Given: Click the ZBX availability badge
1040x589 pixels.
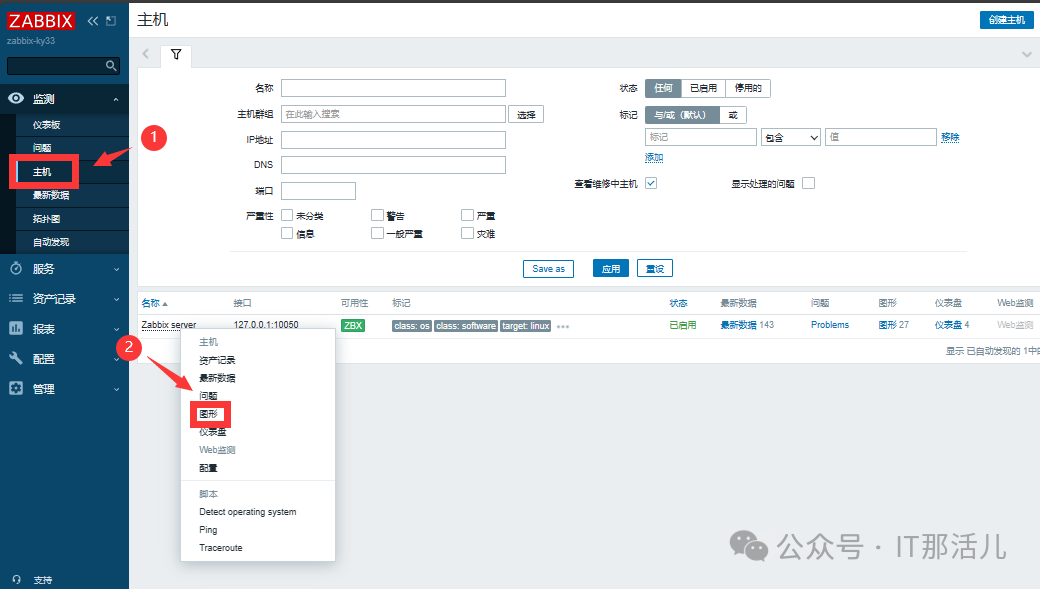Looking at the screenshot, I should pos(353,325).
